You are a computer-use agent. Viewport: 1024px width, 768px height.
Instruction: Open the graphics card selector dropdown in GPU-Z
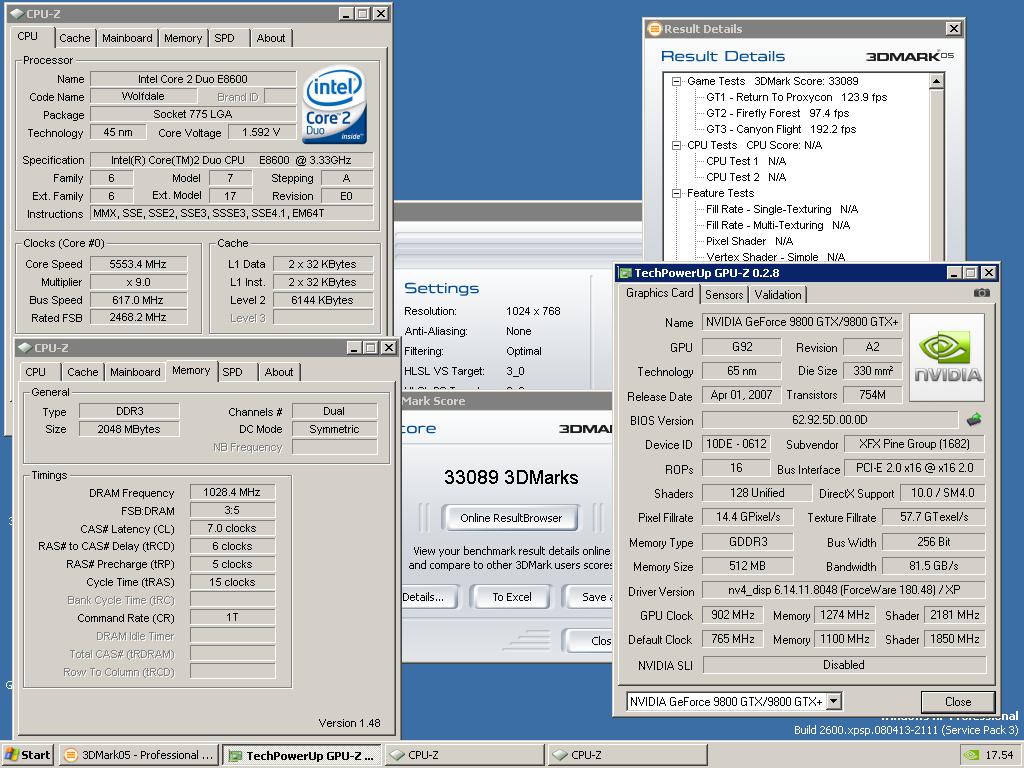pos(833,701)
